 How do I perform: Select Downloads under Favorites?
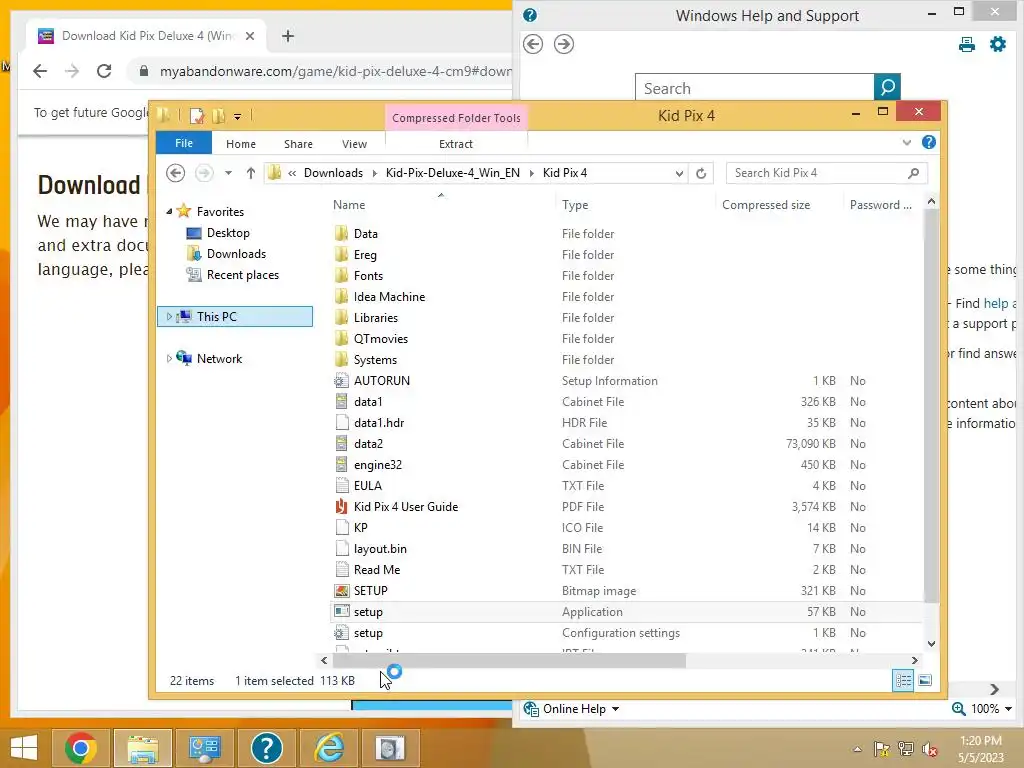pyautogui.click(x=236, y=254)
